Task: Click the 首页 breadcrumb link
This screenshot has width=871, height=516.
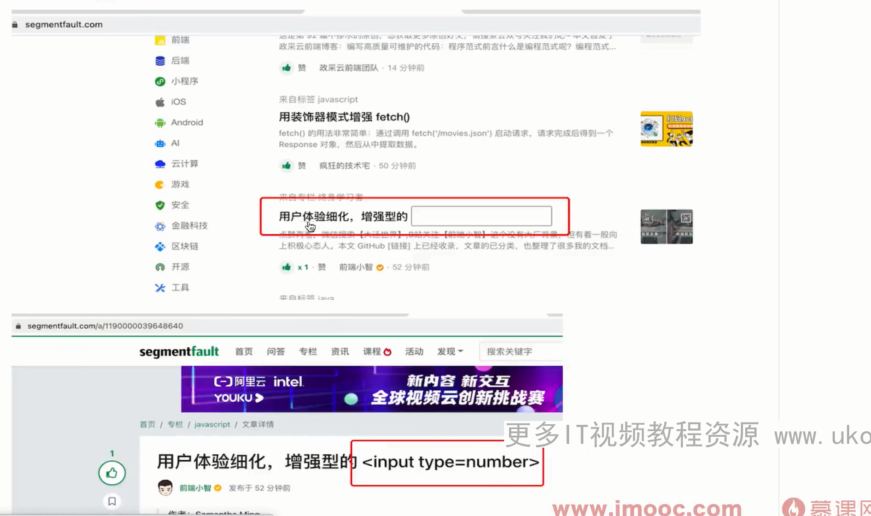Action: pyautogui.click(x=147, y=424)
